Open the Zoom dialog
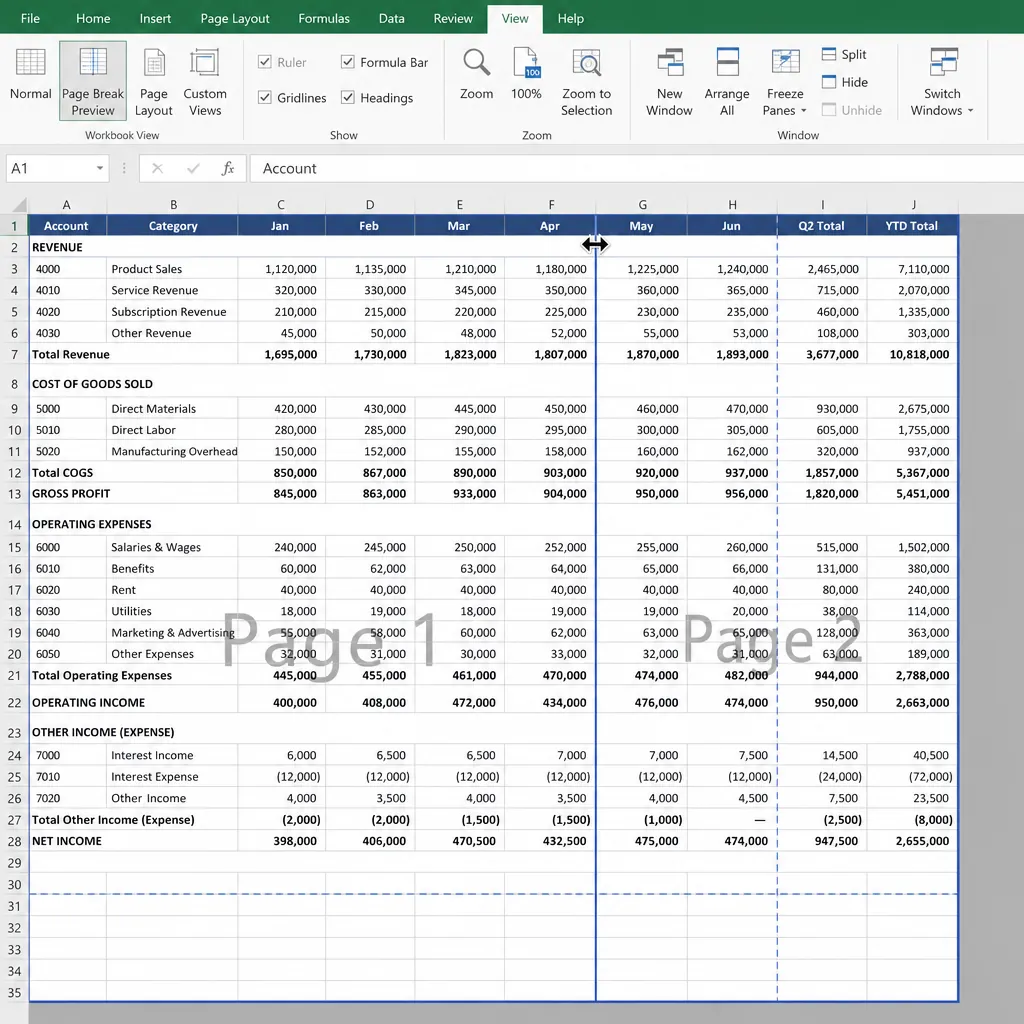 (476, 74)
